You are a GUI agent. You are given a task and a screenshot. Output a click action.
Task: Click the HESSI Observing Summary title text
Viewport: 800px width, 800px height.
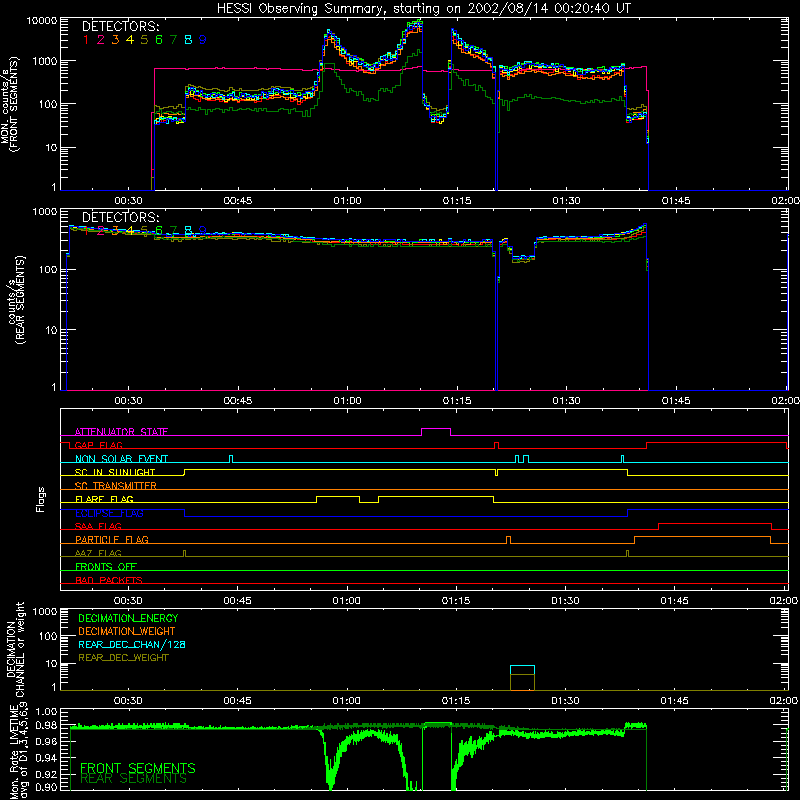coord(423,9)
